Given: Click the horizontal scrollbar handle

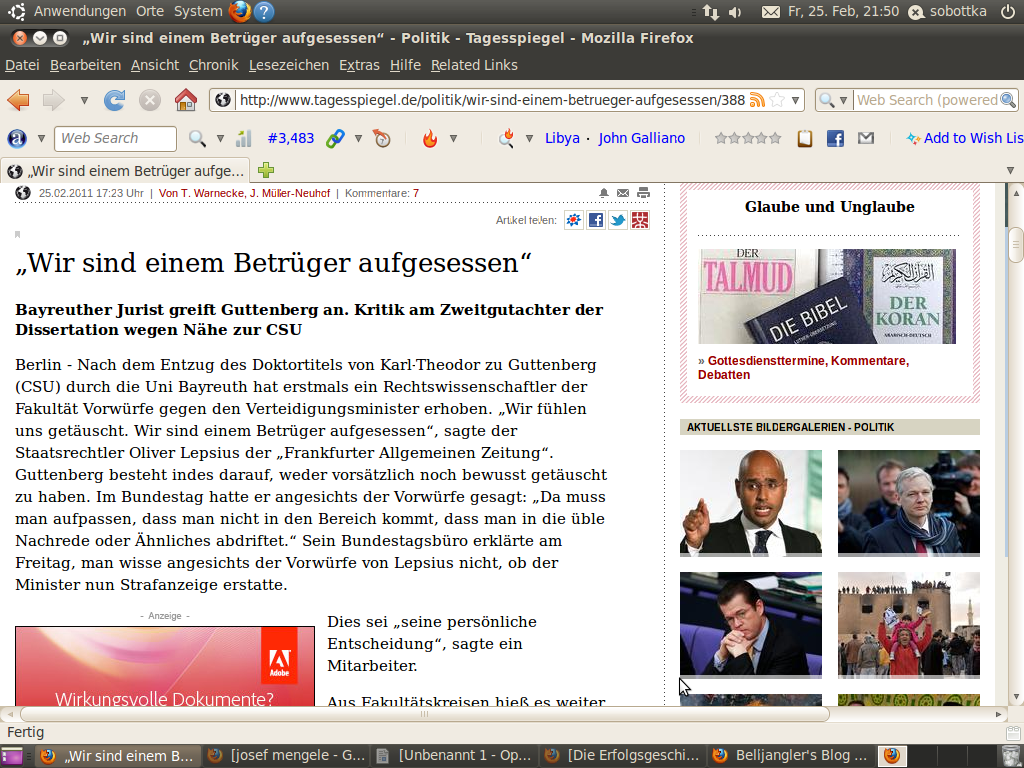Looking at the screenshot, I should tap(424, 714).
